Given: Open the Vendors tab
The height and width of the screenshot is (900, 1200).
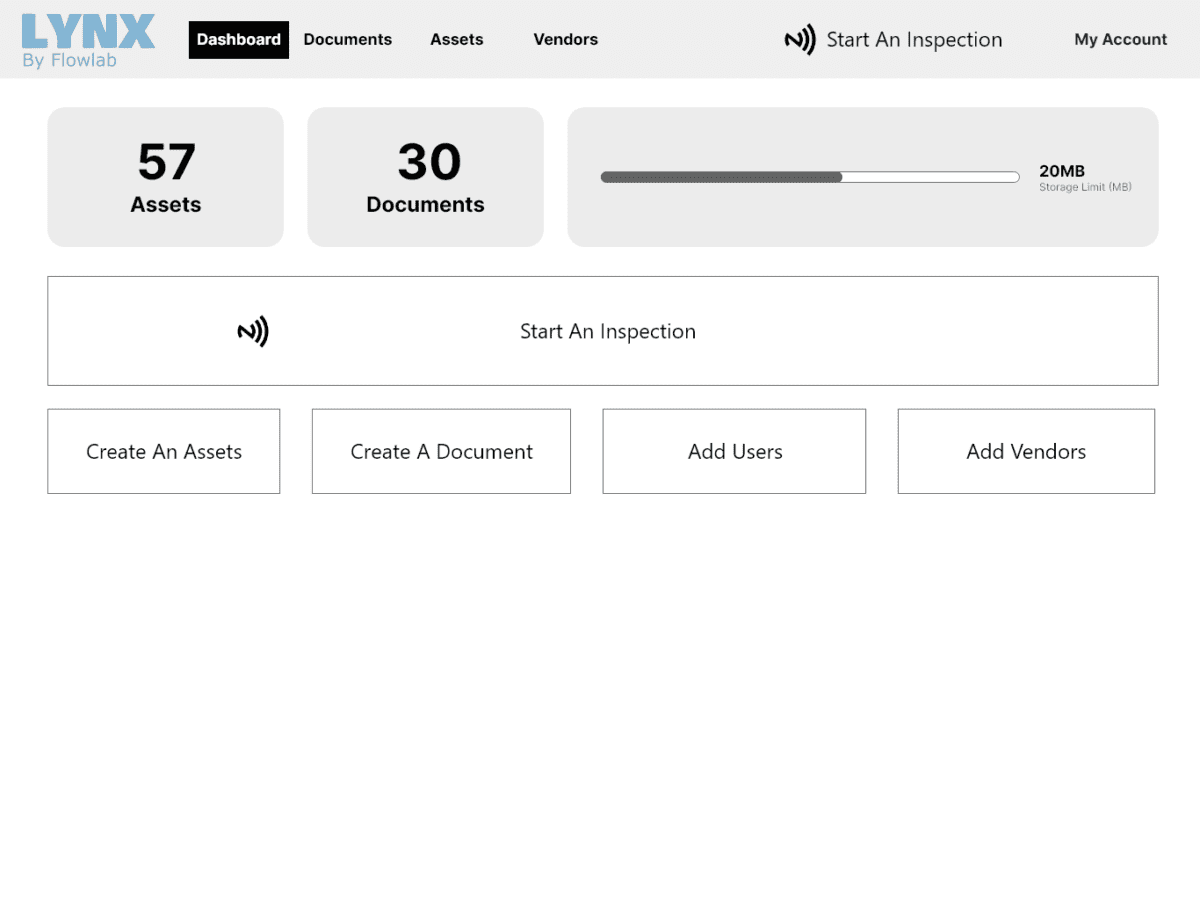Looking at the screenshot, I should 565,40.
